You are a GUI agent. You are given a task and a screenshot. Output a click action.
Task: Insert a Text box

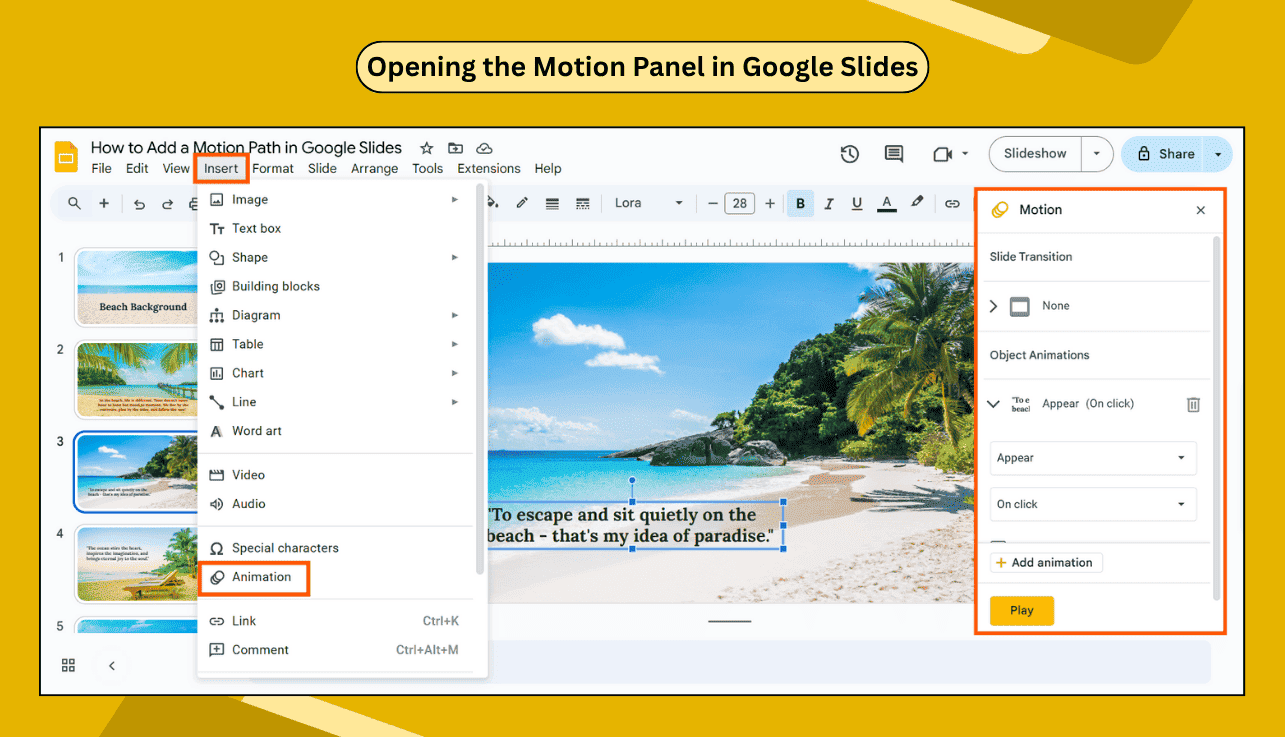(254, 228)
